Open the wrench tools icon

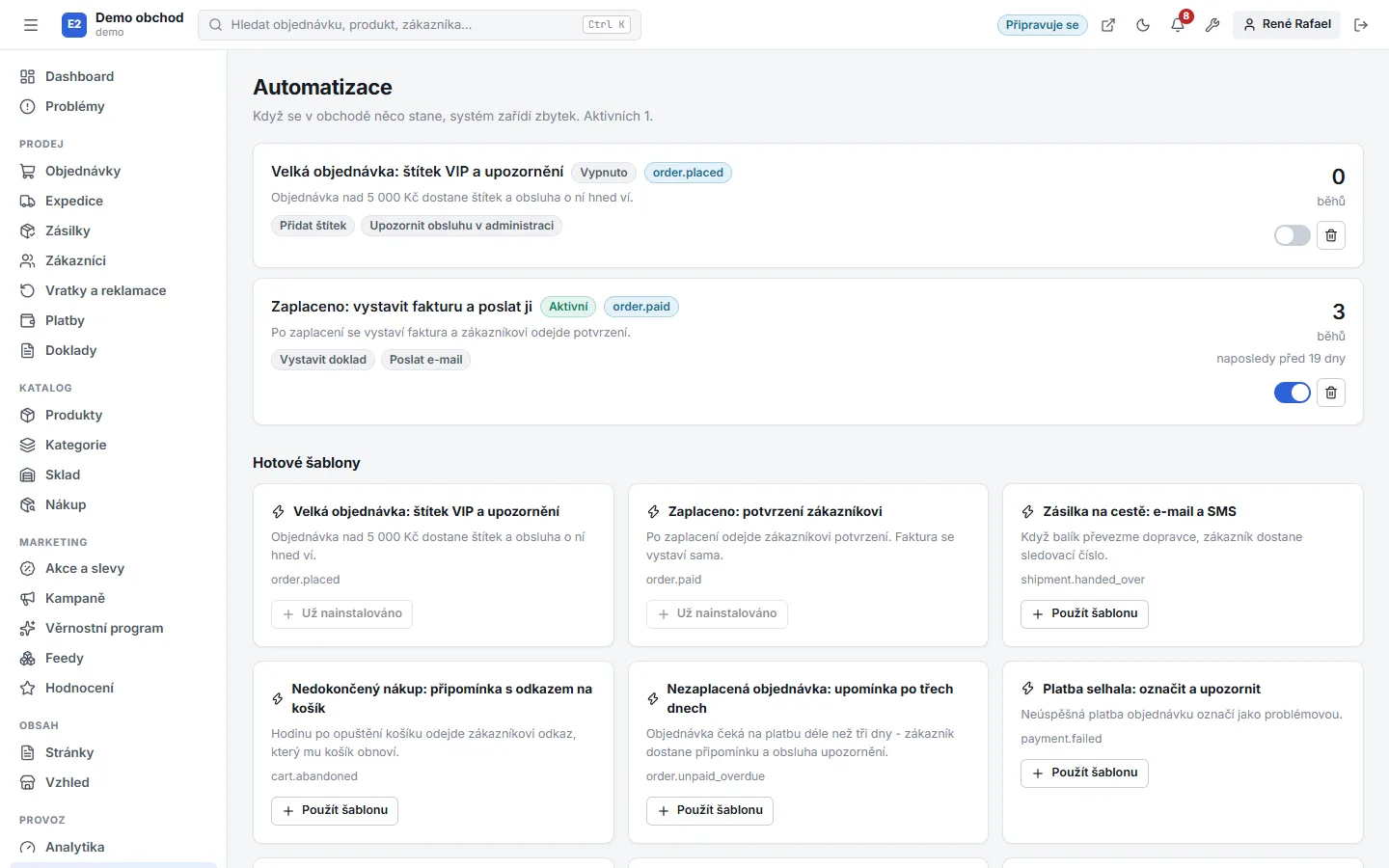click(x=1212, y=25)
